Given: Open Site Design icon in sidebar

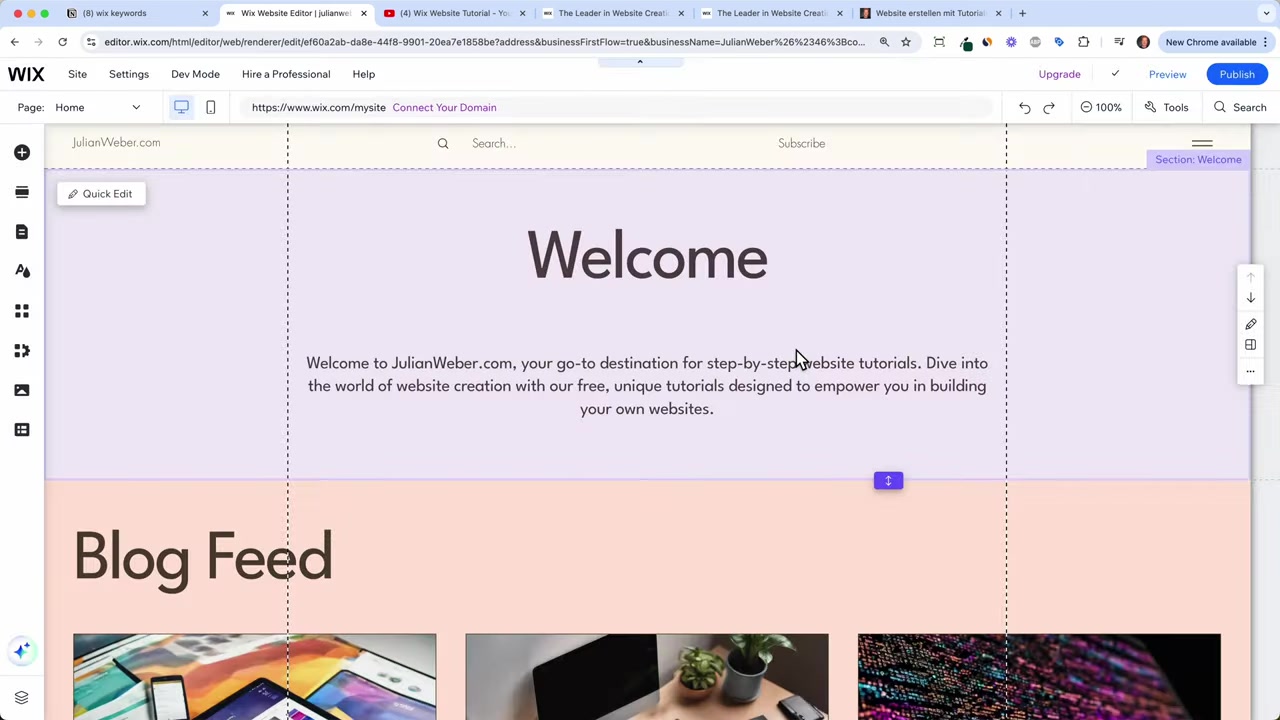Looking at the screenshot, I should 22,271.
